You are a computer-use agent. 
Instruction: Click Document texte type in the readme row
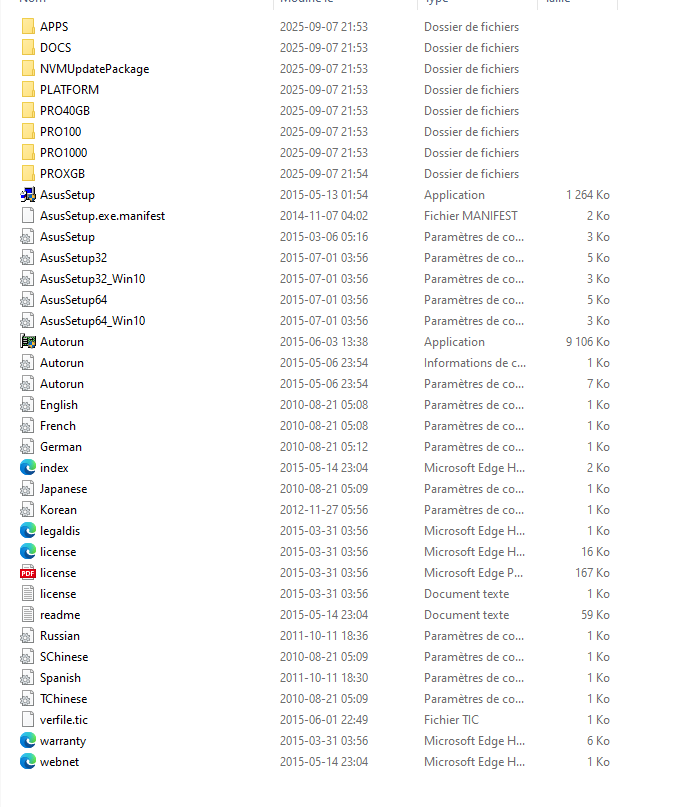[x=467, y=615]
